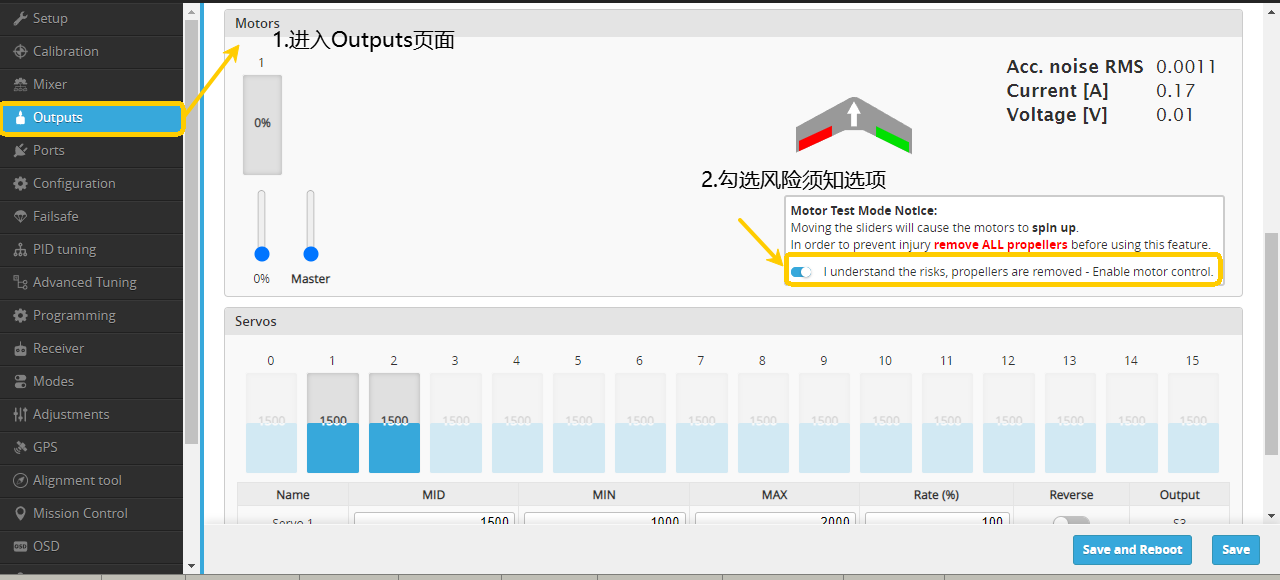Click the Alignment tool compass icon
This screenshot has width=1280, height=580.
20,480
